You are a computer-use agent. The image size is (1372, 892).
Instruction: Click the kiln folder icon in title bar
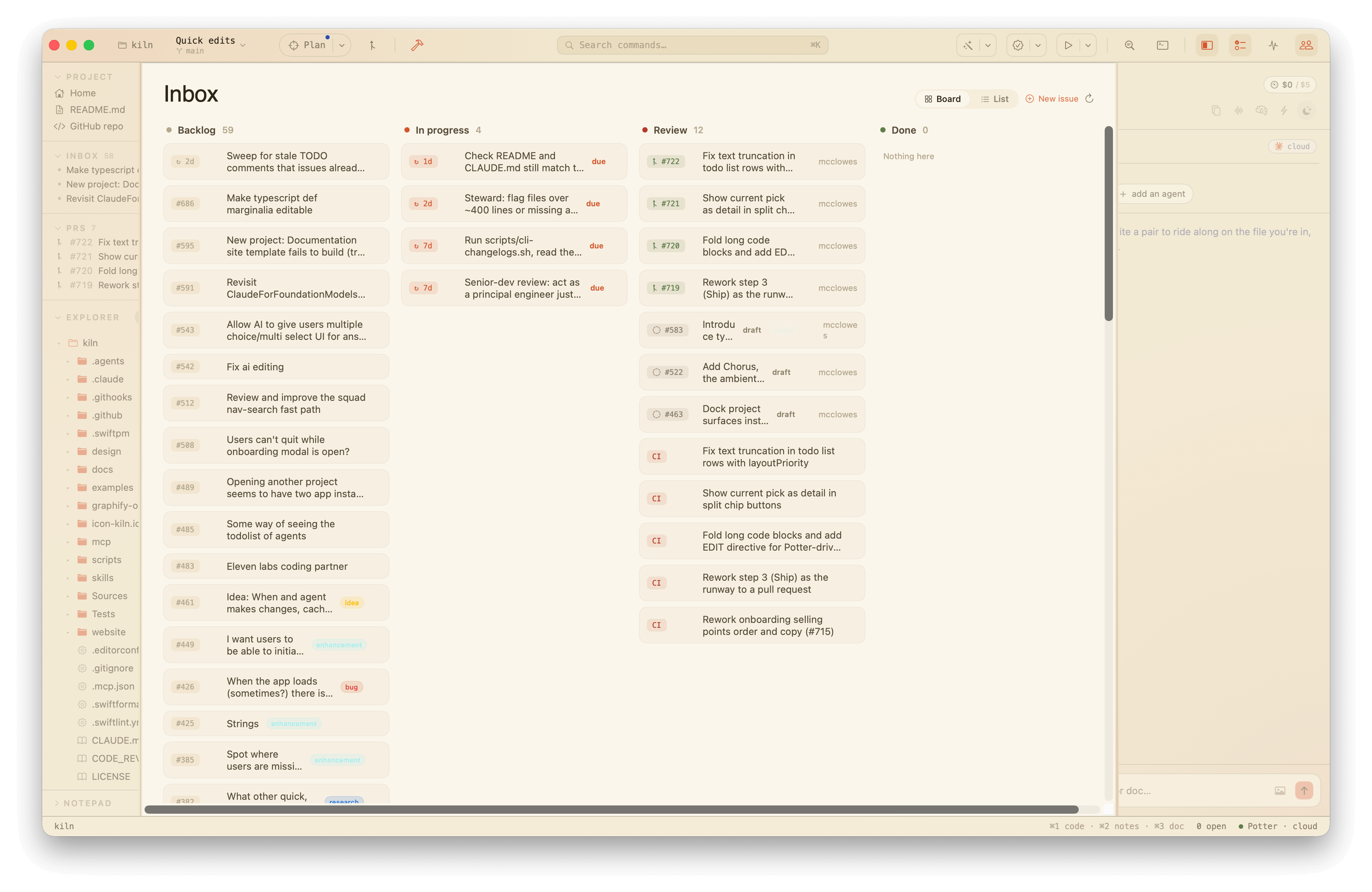tap(122, 45)
